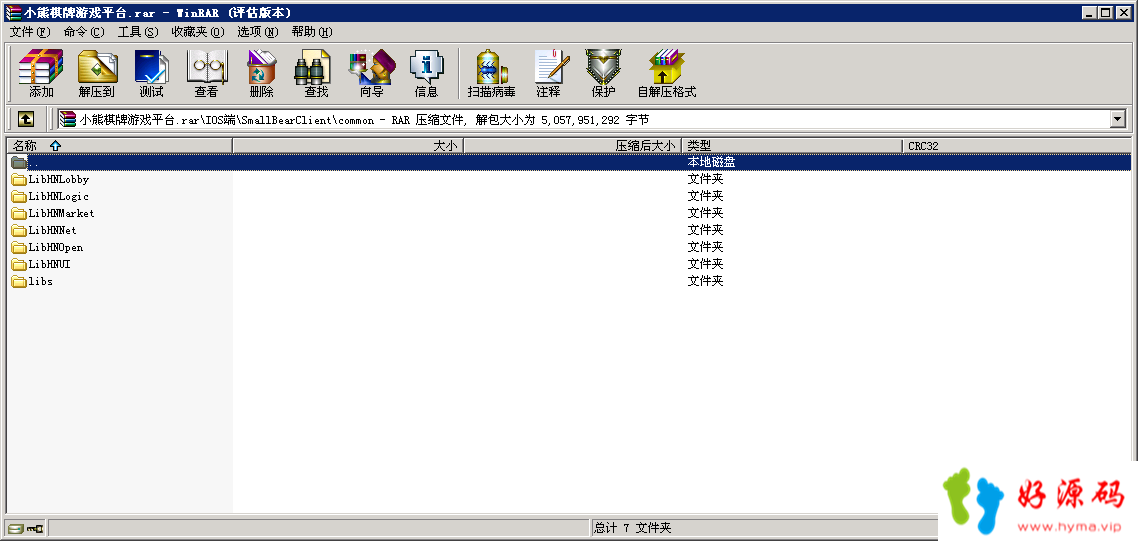The image size is (1138, 541).
Task: Sort by the CRC32 column header
Action: [x=1017, y=145]
